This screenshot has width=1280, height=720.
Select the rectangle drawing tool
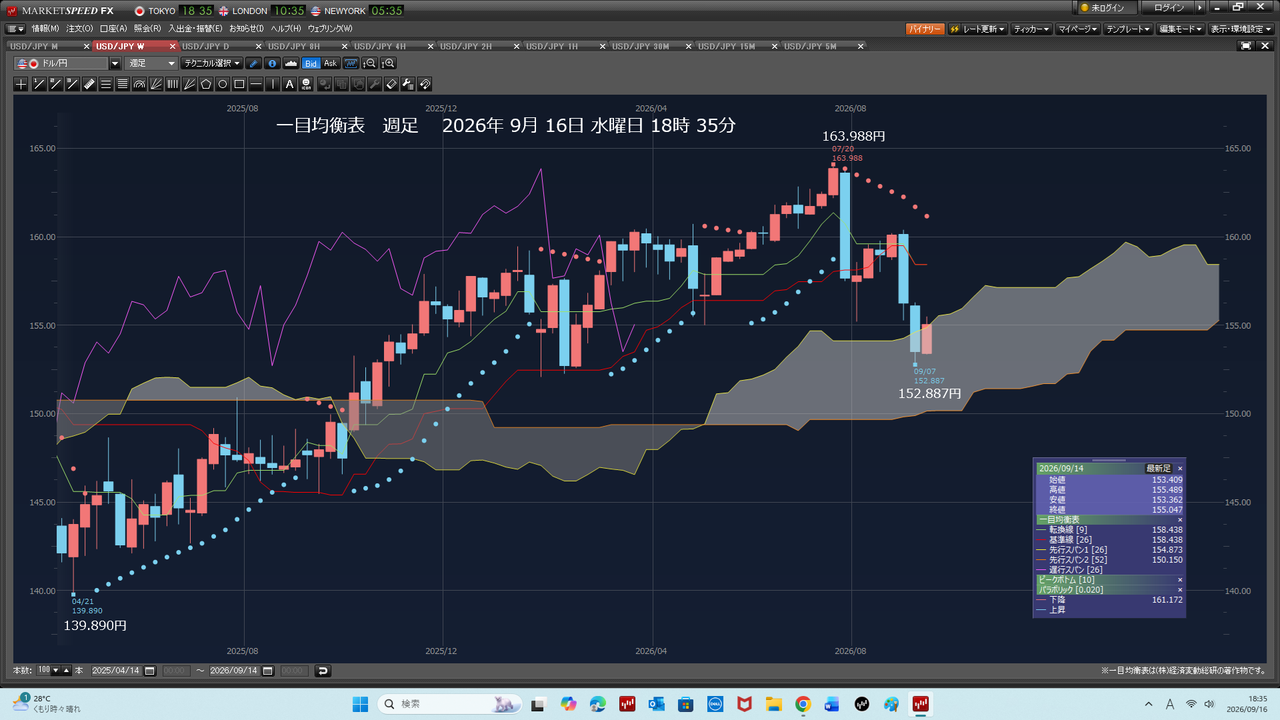point(239,84)
